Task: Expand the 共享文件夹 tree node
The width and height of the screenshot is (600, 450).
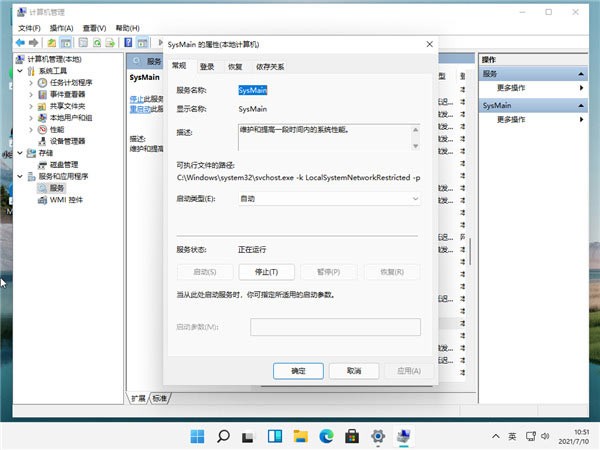Action: click(31, 106)
